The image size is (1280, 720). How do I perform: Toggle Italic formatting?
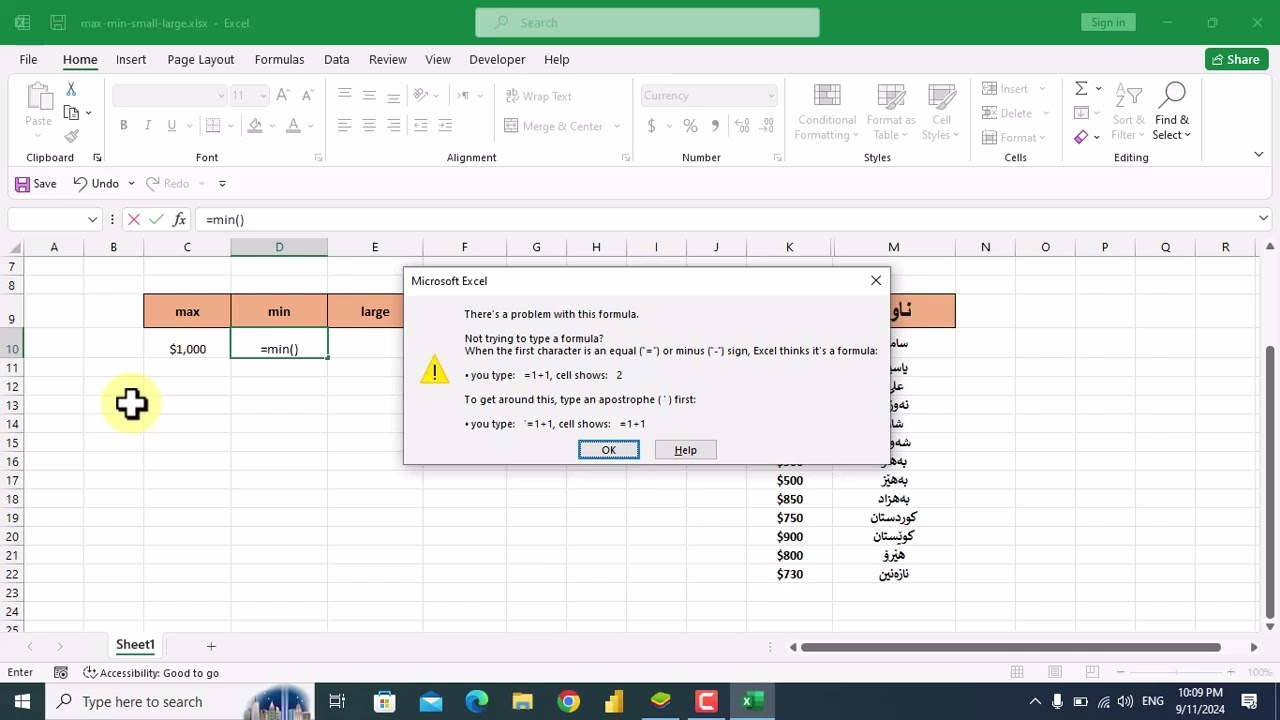pyautogui.click(x=147, y=126)
